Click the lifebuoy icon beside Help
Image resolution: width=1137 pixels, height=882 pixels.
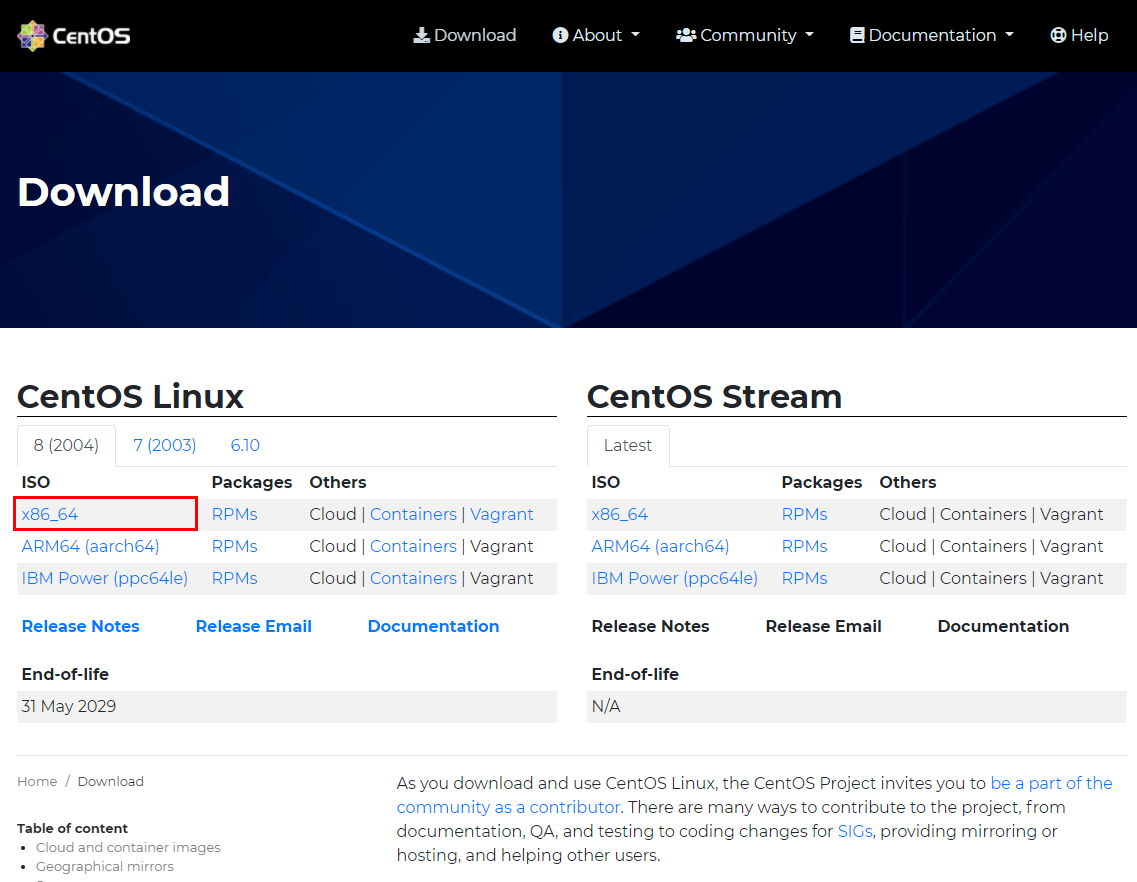[1058, 36]
